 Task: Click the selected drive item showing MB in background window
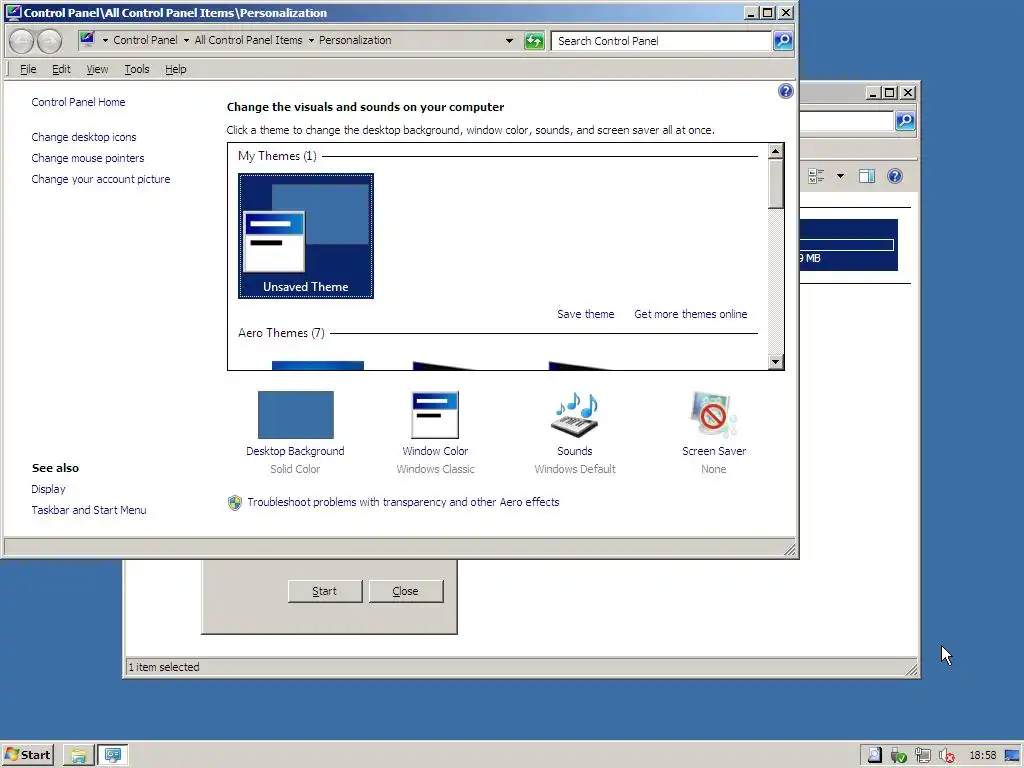tap(849, 245)
